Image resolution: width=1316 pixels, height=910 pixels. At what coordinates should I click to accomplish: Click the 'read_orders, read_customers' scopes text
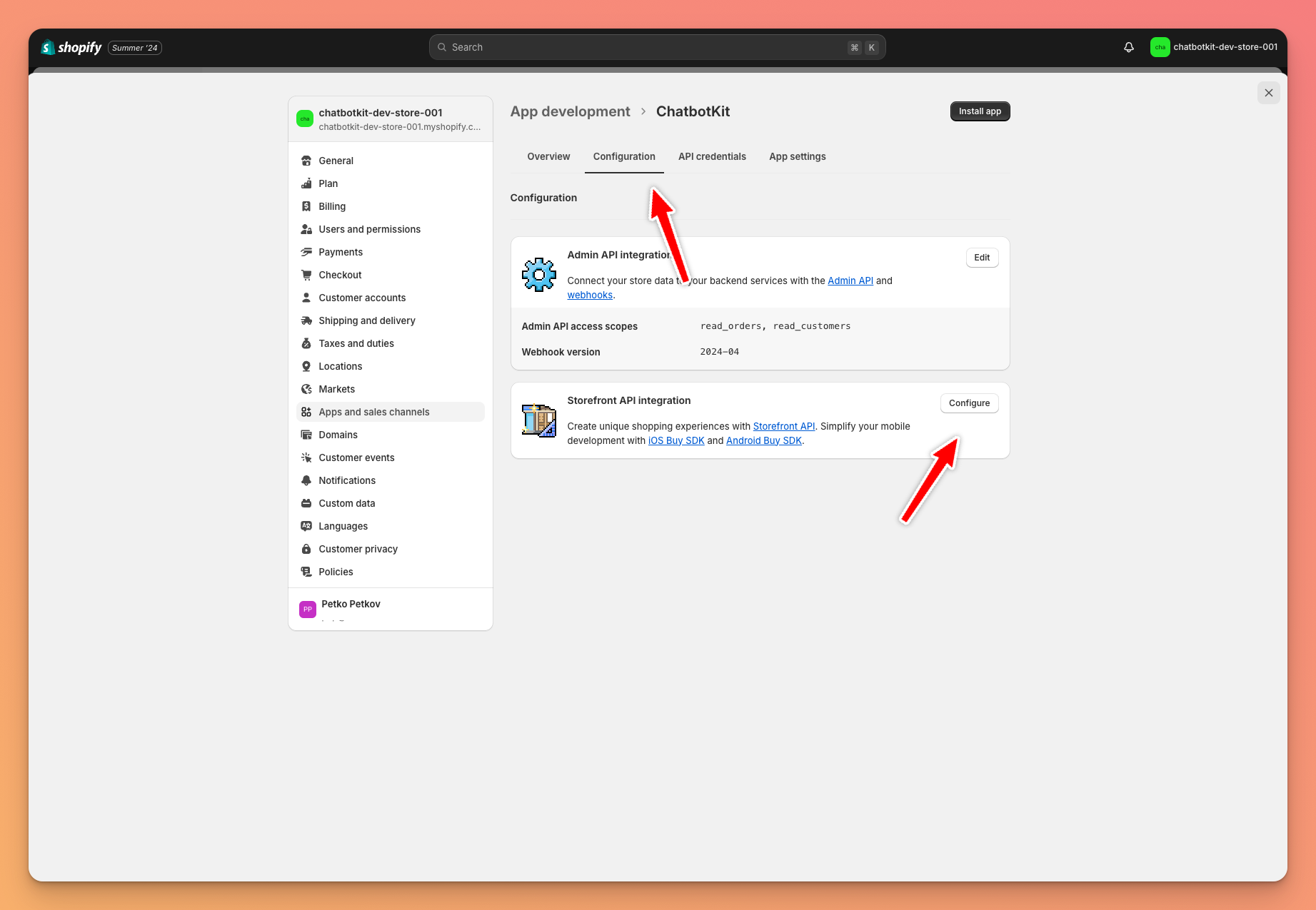tap(775, 326)
